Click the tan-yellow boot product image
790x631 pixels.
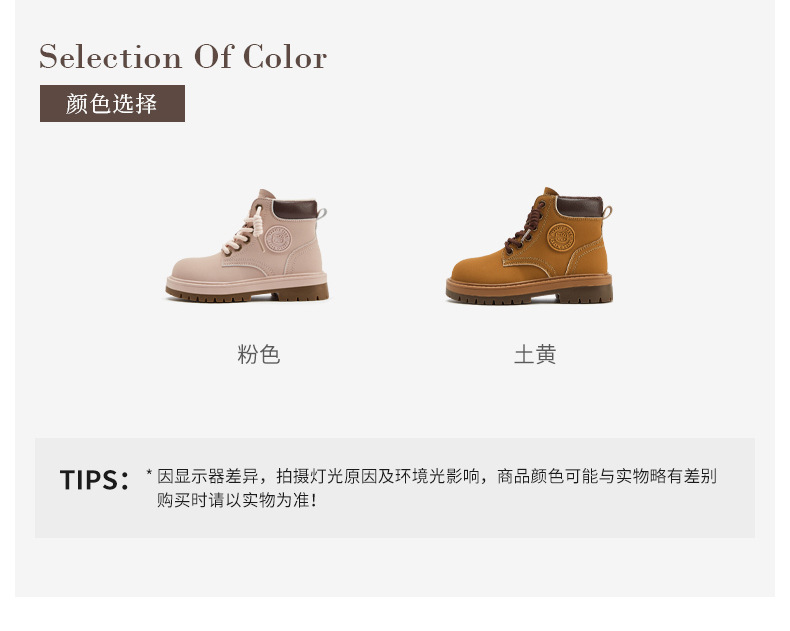pos(530,246)
